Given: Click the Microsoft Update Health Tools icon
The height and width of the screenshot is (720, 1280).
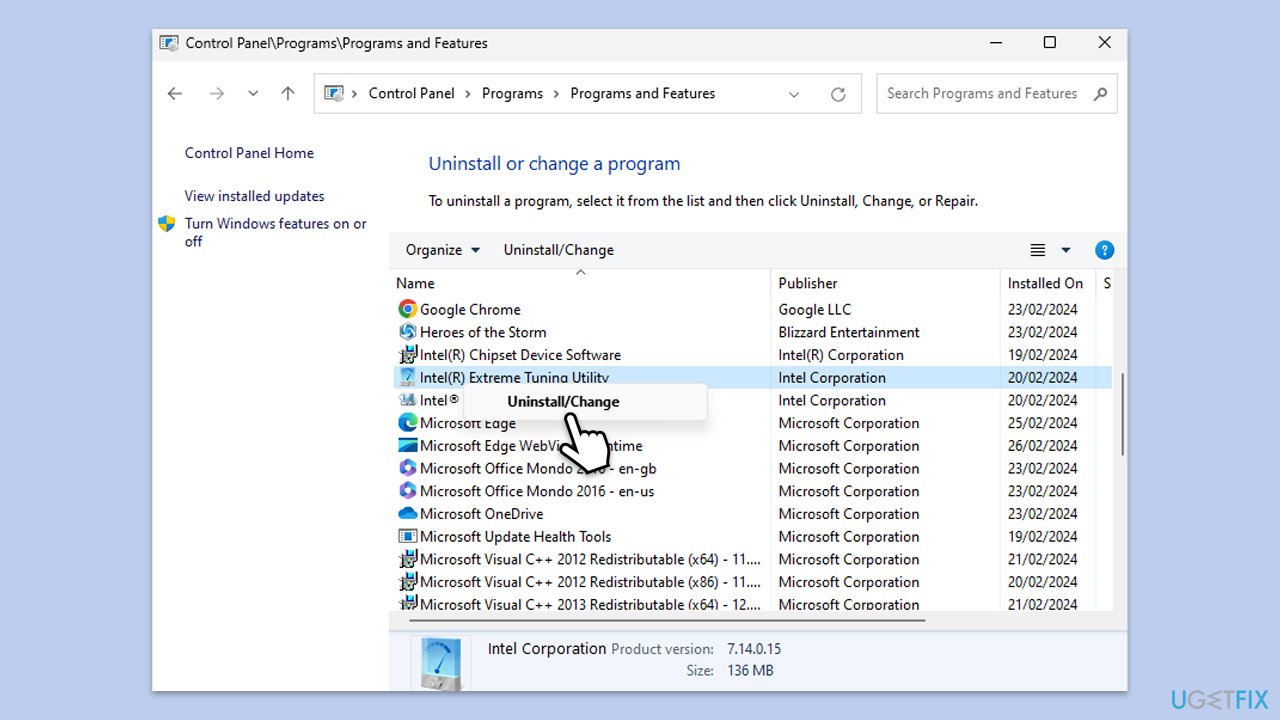Looking at the screenshot, I should coord(407,537).
